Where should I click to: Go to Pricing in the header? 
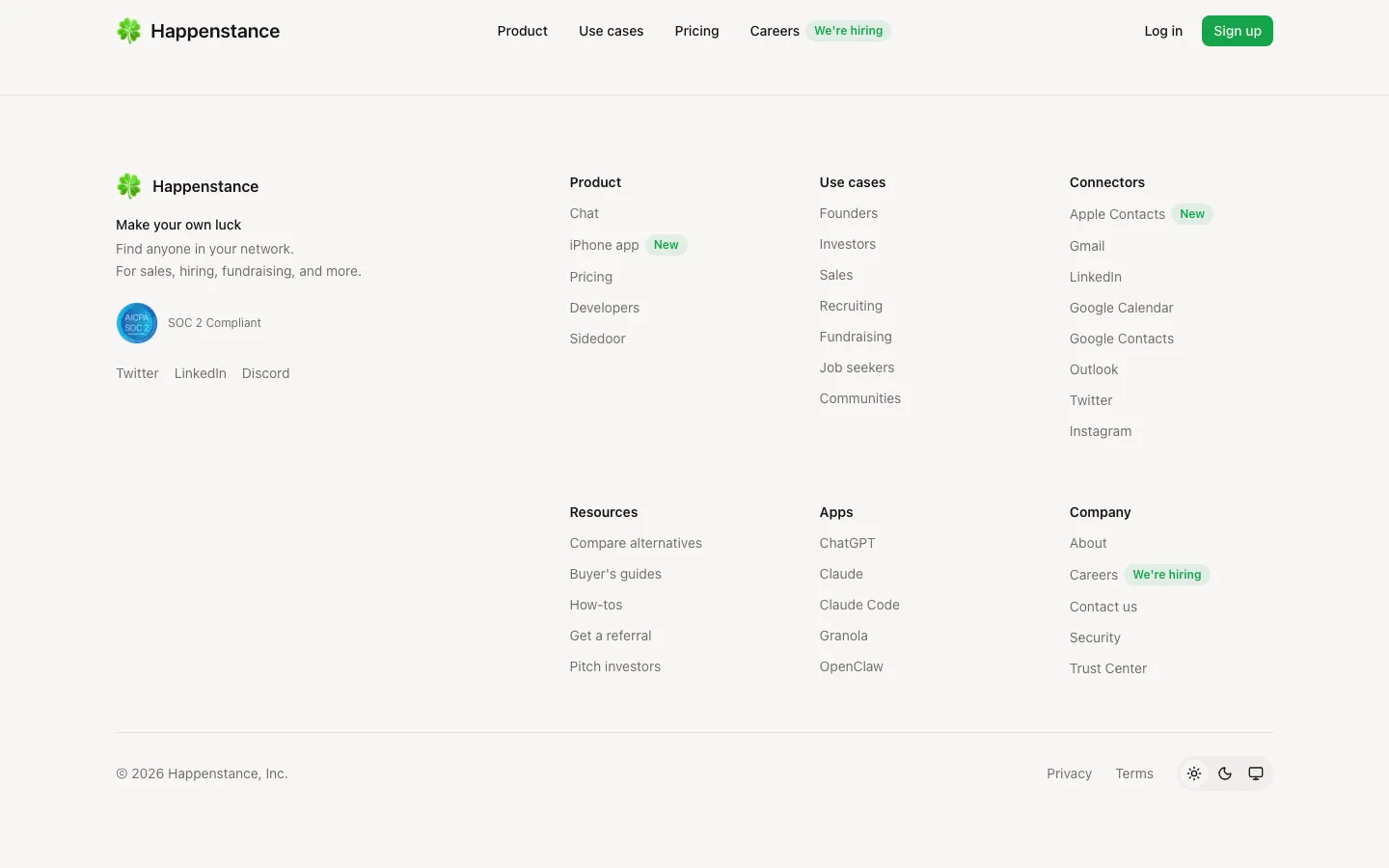pyautogui.click(x=696, y=31)
